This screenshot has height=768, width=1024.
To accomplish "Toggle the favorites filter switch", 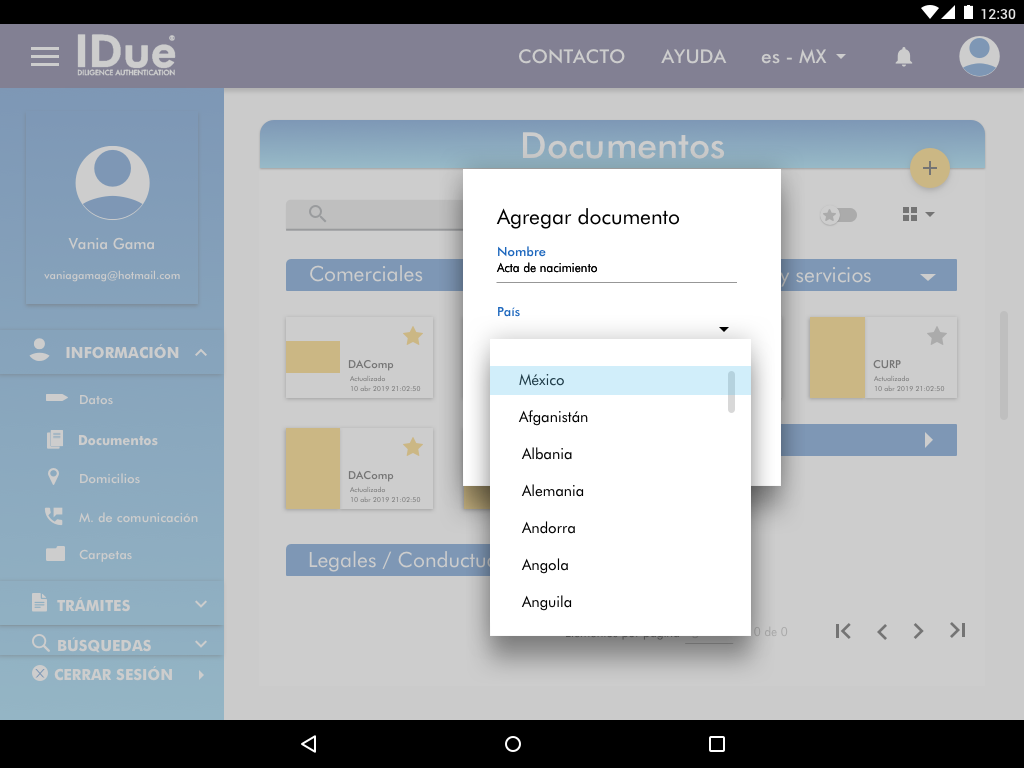I will coord(838,215).
